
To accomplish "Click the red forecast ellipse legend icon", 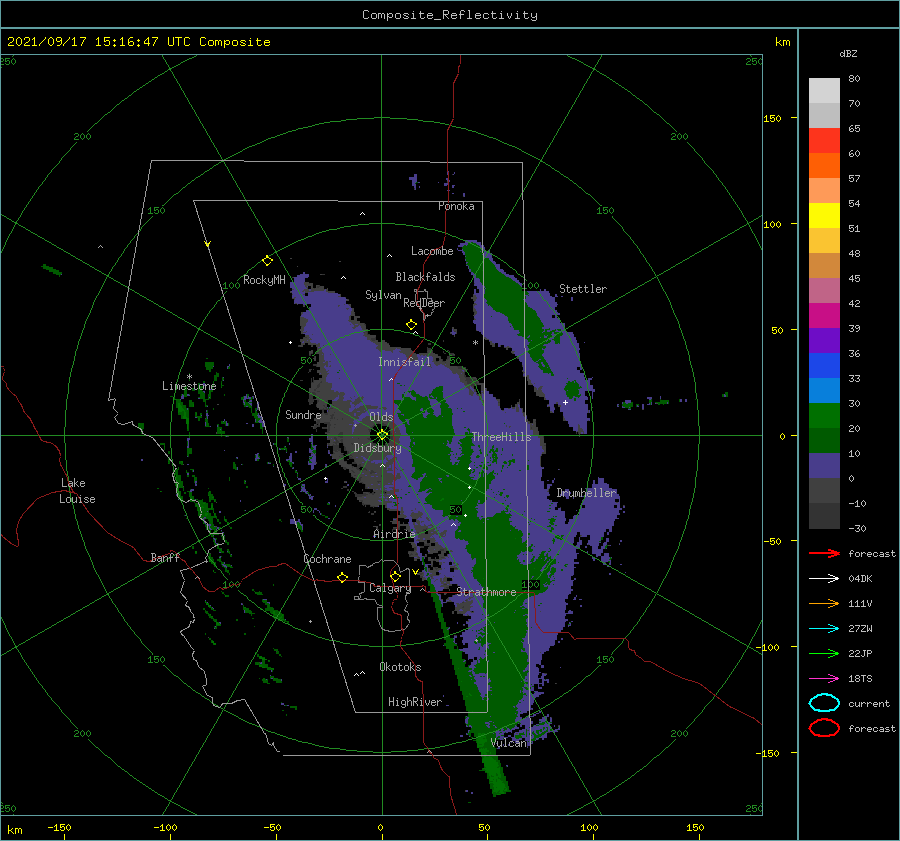I will [824, 728].
